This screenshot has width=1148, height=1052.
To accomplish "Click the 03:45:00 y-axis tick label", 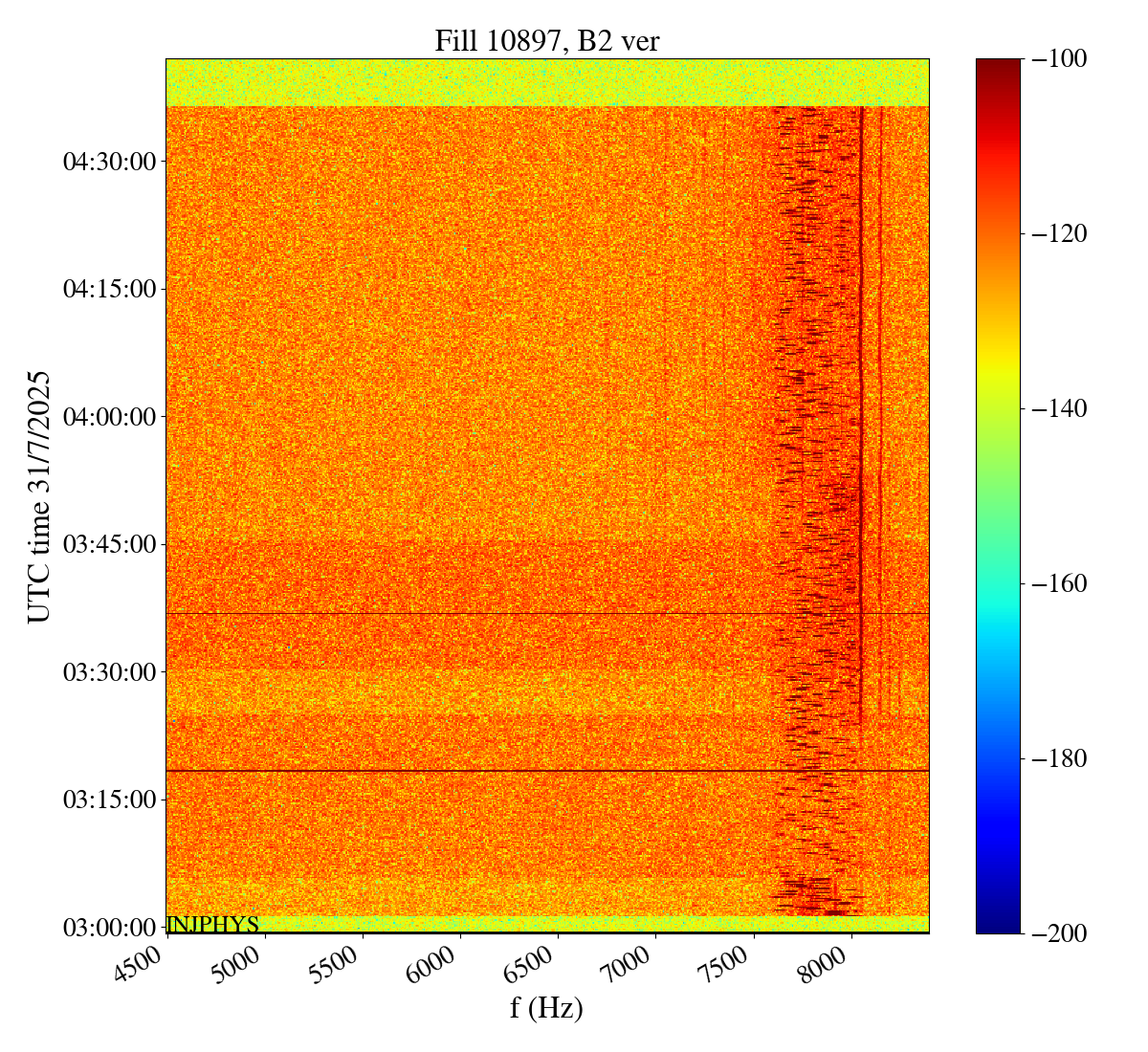I will 109,544.
